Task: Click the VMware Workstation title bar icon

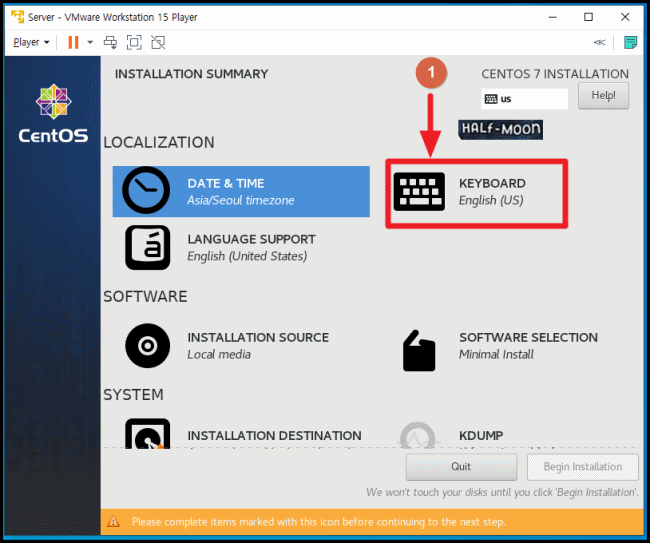Action: 18,17
